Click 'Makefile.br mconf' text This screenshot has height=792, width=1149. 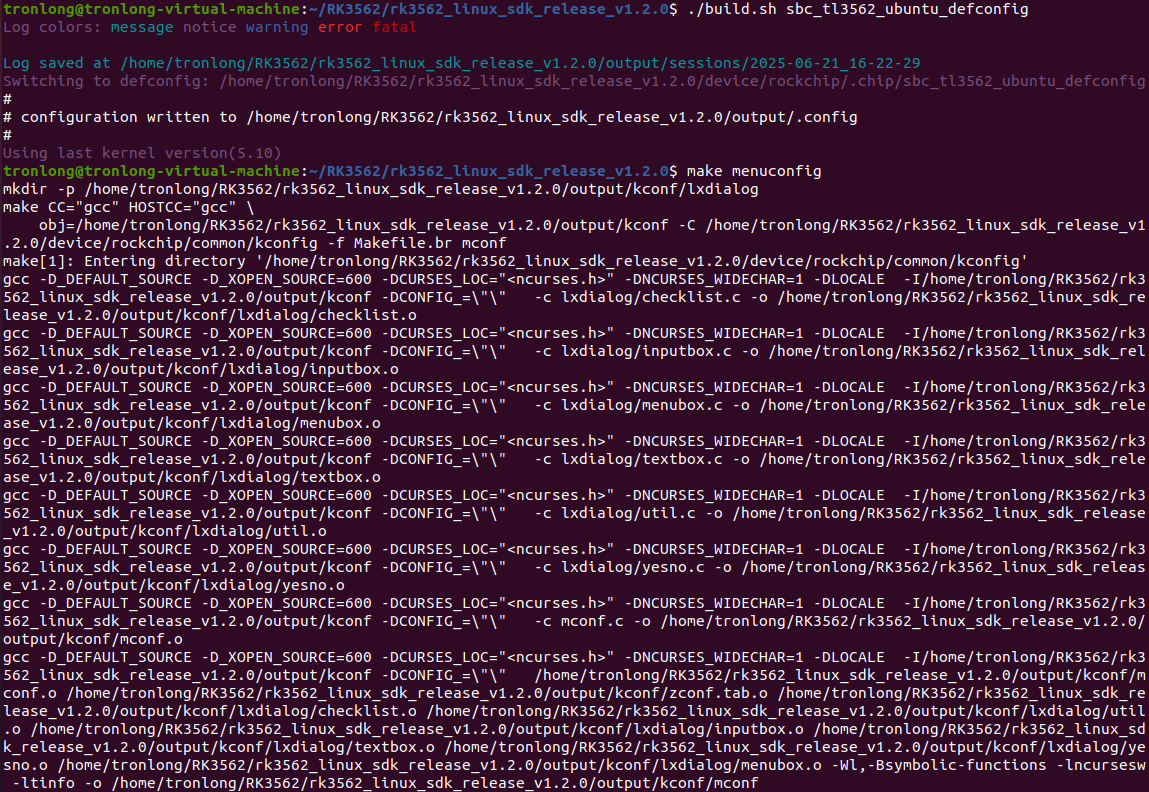pos(430,243)
